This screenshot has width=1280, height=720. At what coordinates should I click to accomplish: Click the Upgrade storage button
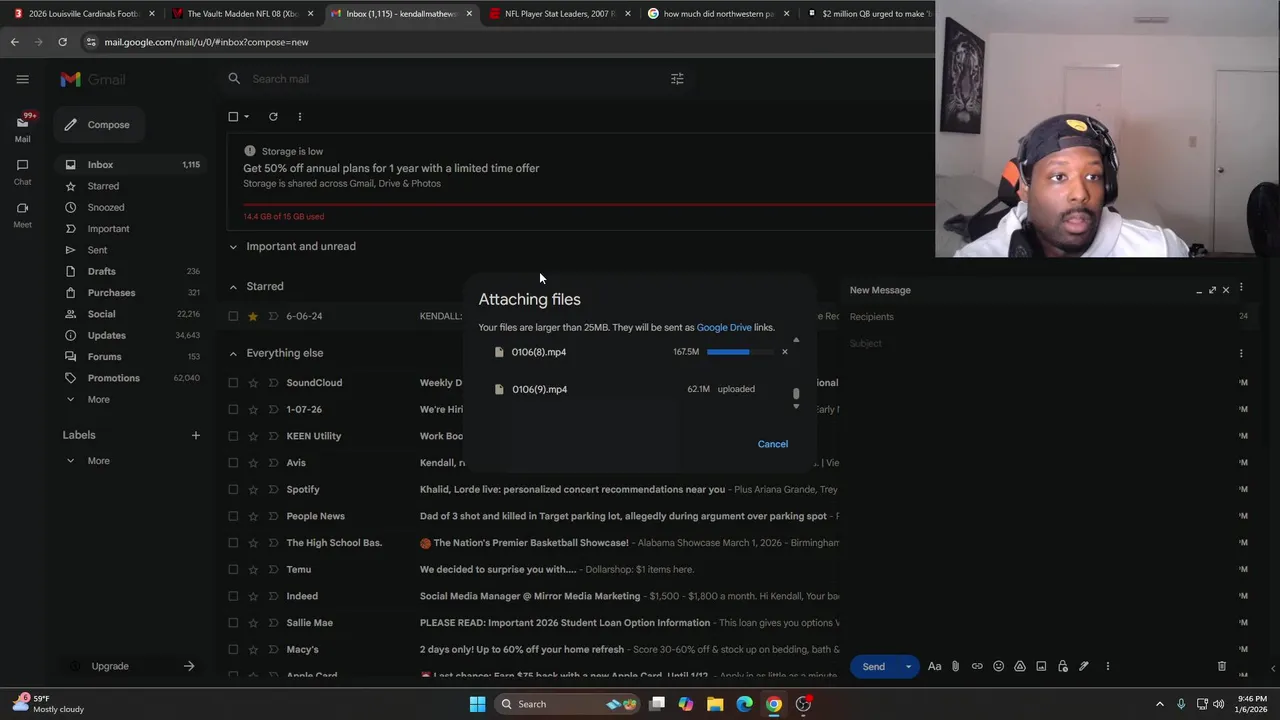[134, 666]
